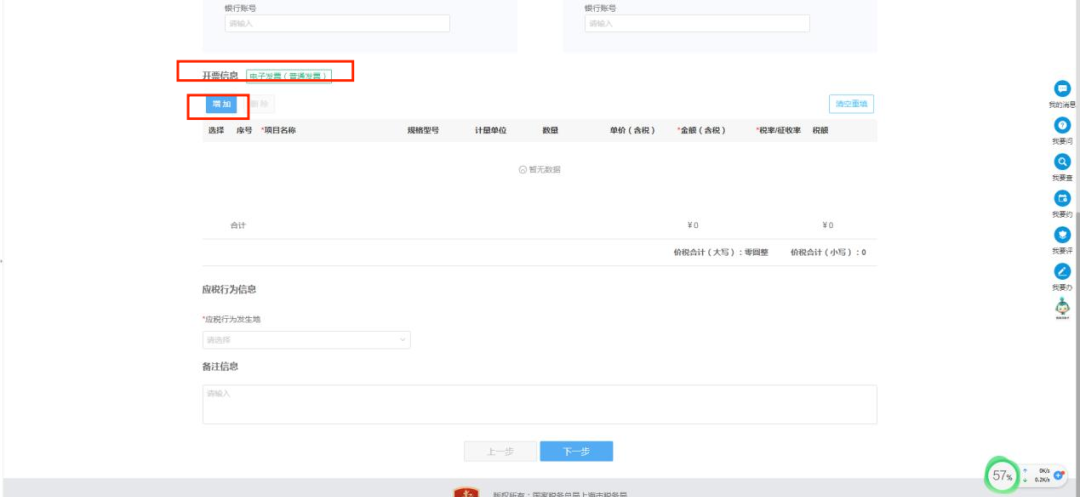The height and width of the screenshot is (497, 1080).
Task: Focus the 备注信息 remarks text box
Action: click(539, 404)
